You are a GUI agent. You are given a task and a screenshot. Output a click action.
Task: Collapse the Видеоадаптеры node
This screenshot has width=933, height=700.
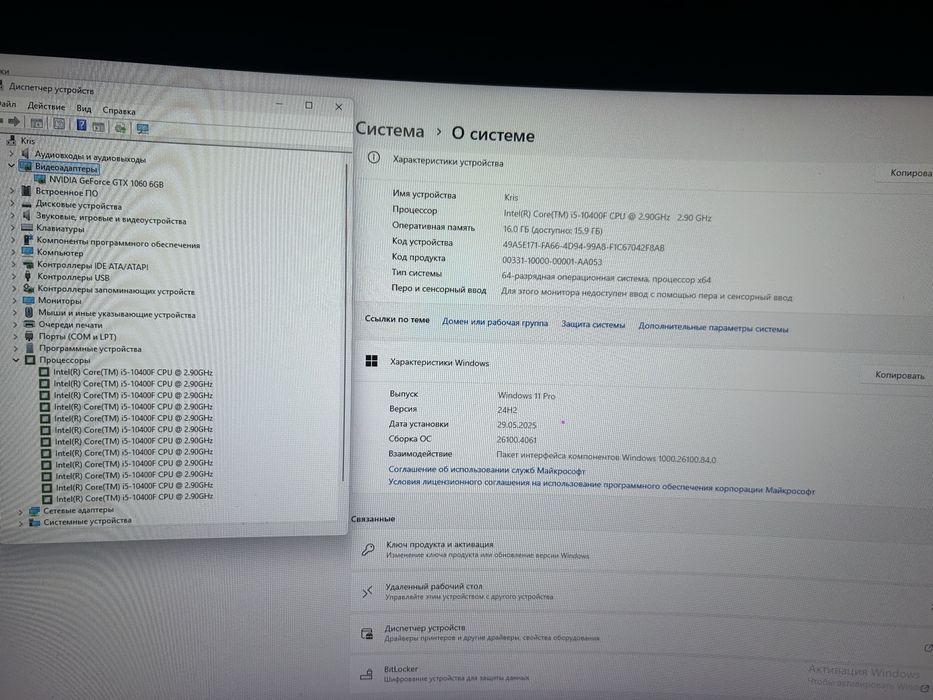tap(11, 166)
